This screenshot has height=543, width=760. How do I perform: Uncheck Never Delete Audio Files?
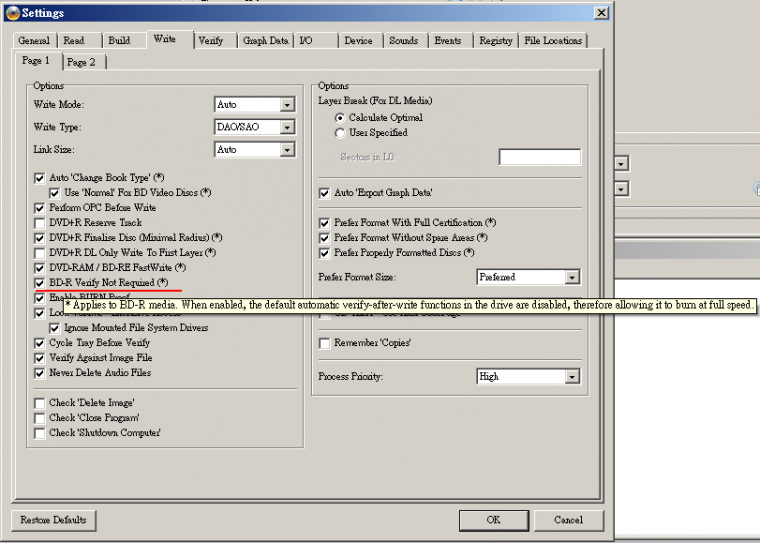coord(40,373)
